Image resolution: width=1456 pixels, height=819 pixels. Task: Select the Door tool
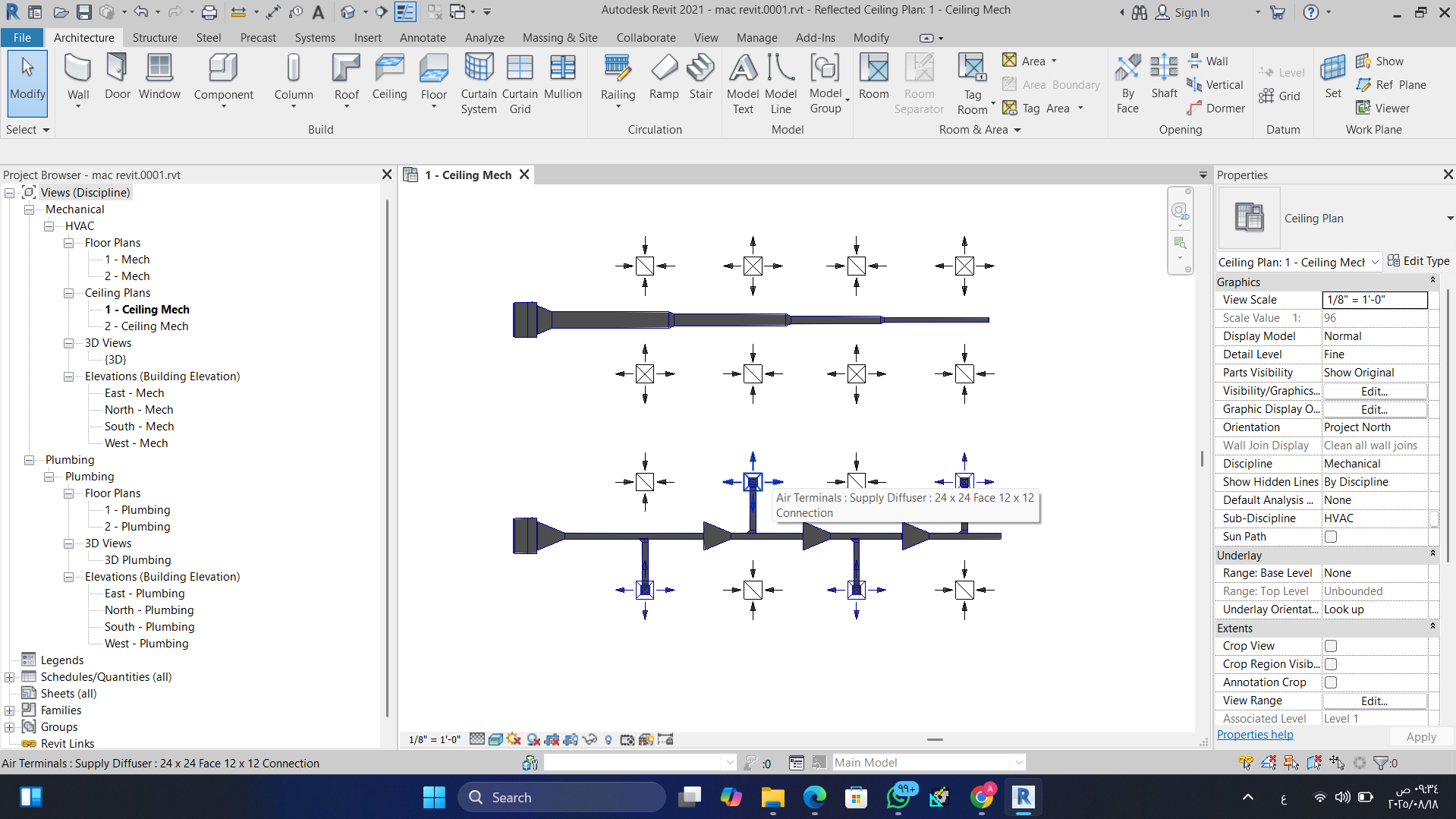pyautogui.click(x=117, y=77)
